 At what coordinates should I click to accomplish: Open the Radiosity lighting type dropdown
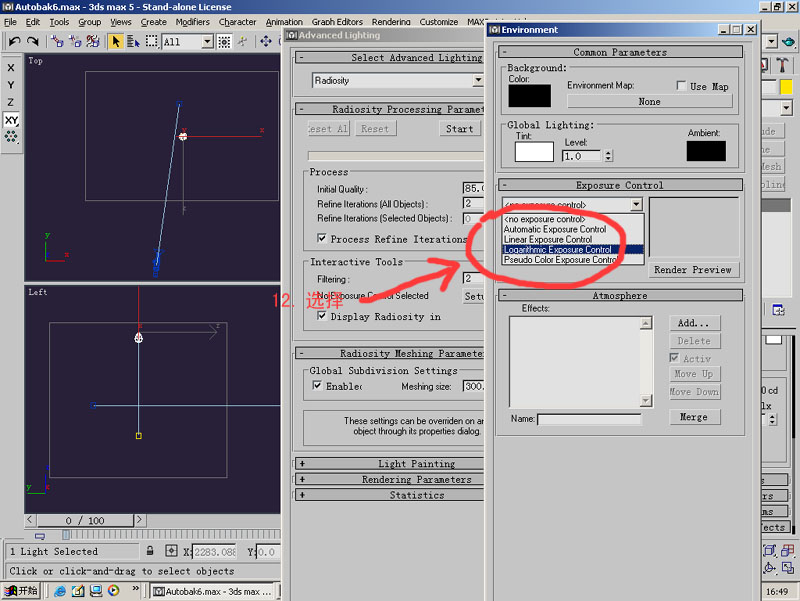(x=478, y=80)
